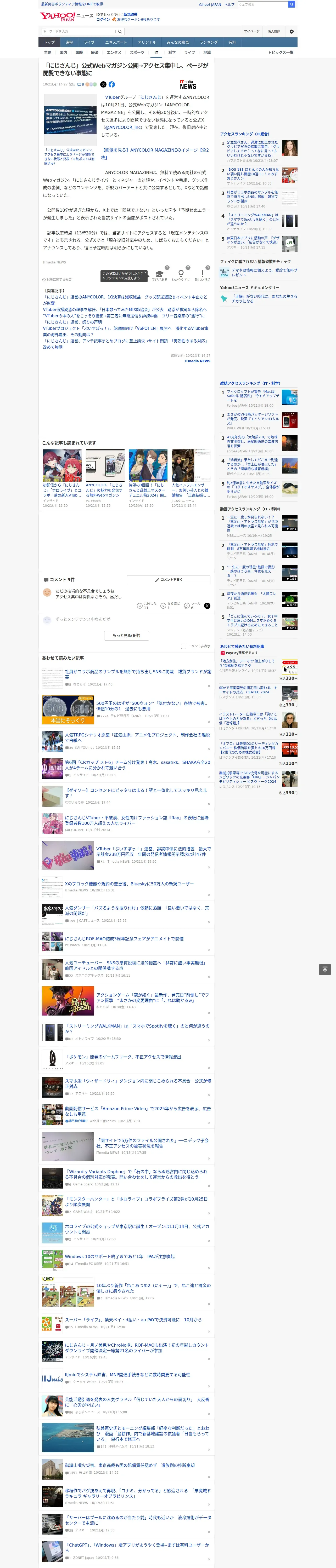Open settings via the gear icon
This screenshot has width=336, height=1568.
point(292,31)
